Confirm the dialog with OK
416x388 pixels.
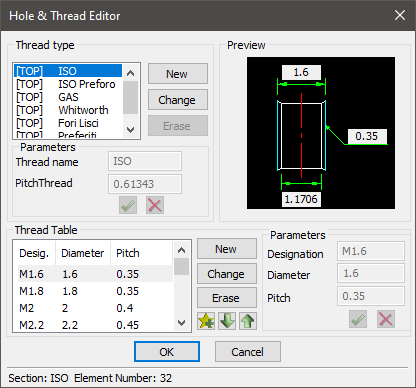(167, 352)
